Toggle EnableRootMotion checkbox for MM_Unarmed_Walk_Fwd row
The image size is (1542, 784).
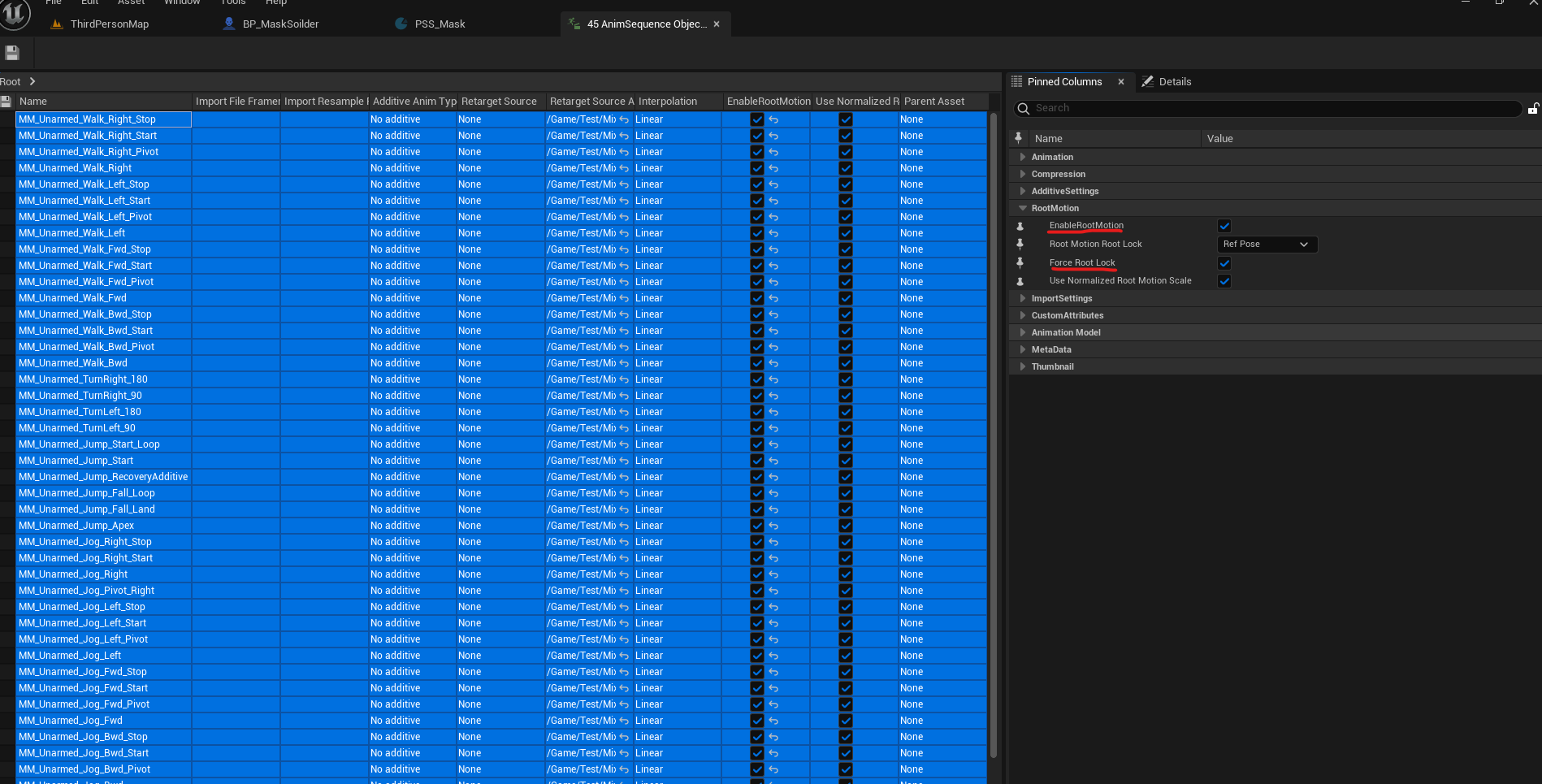(757, 298)
